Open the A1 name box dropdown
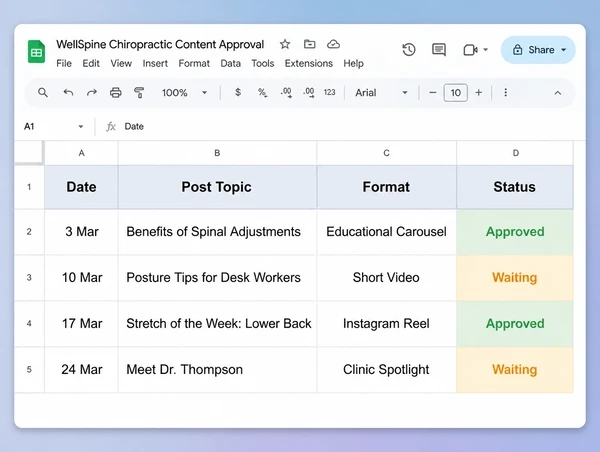The image size is (600, 452). (81, 127)
